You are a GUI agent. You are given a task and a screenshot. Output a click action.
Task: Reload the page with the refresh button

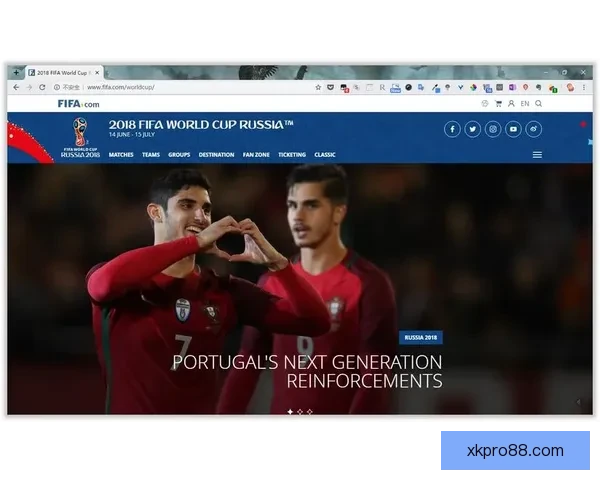pyautogui.click(x=42, y=87)
